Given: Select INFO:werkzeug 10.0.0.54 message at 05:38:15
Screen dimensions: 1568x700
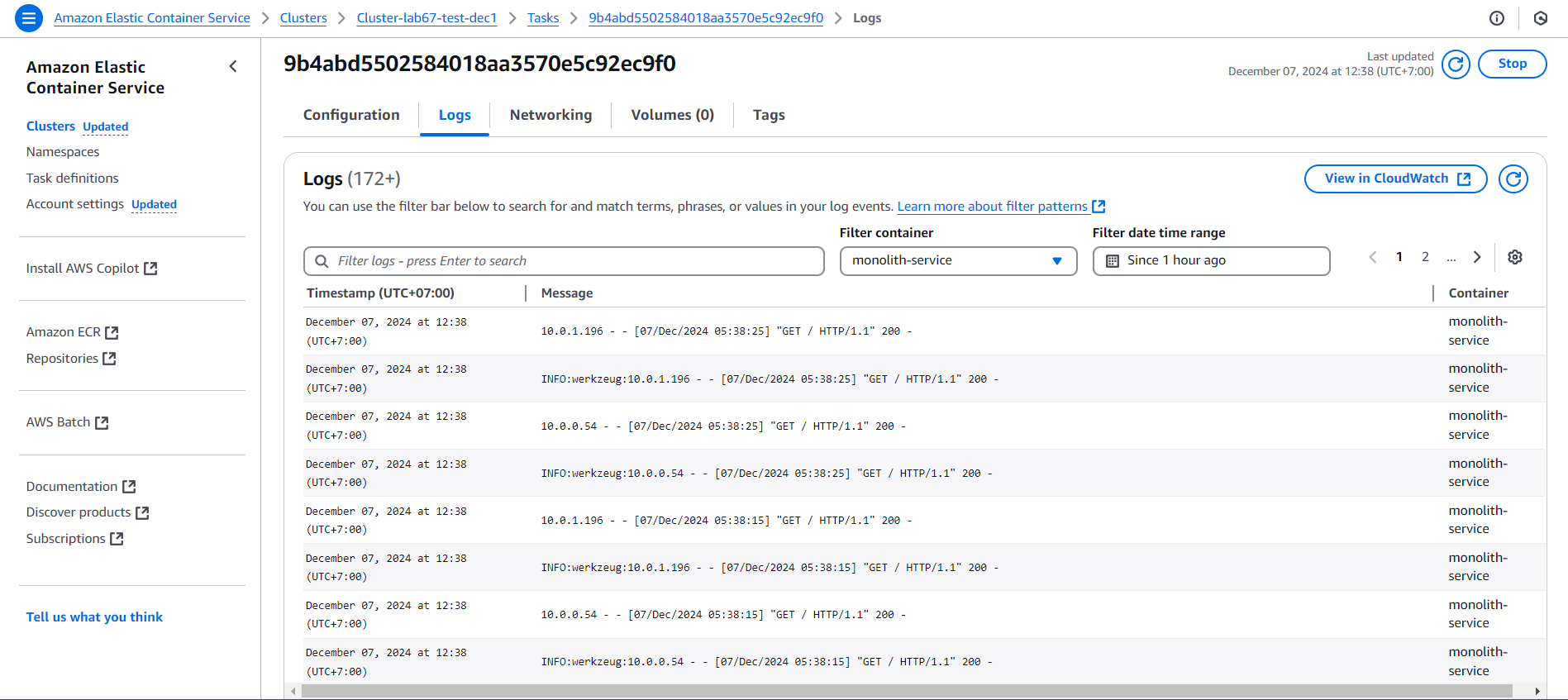Looking at the screenshot, I should coord(767,662).
